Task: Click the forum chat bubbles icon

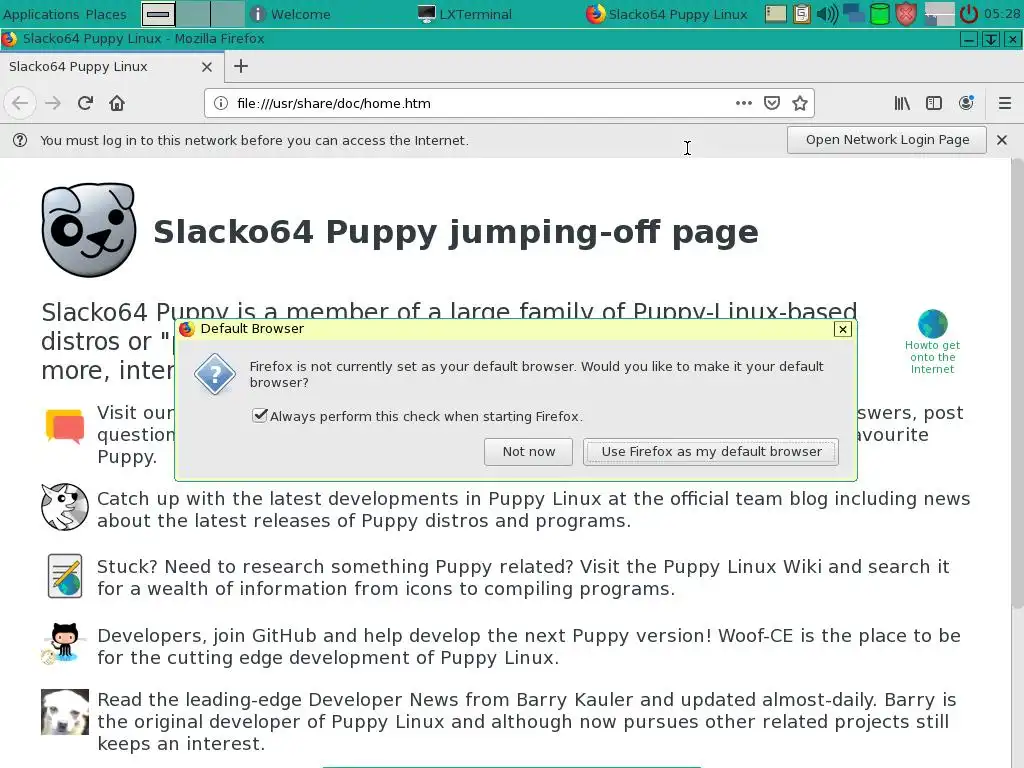Action: pyautogui.click(x=65, y=427)
